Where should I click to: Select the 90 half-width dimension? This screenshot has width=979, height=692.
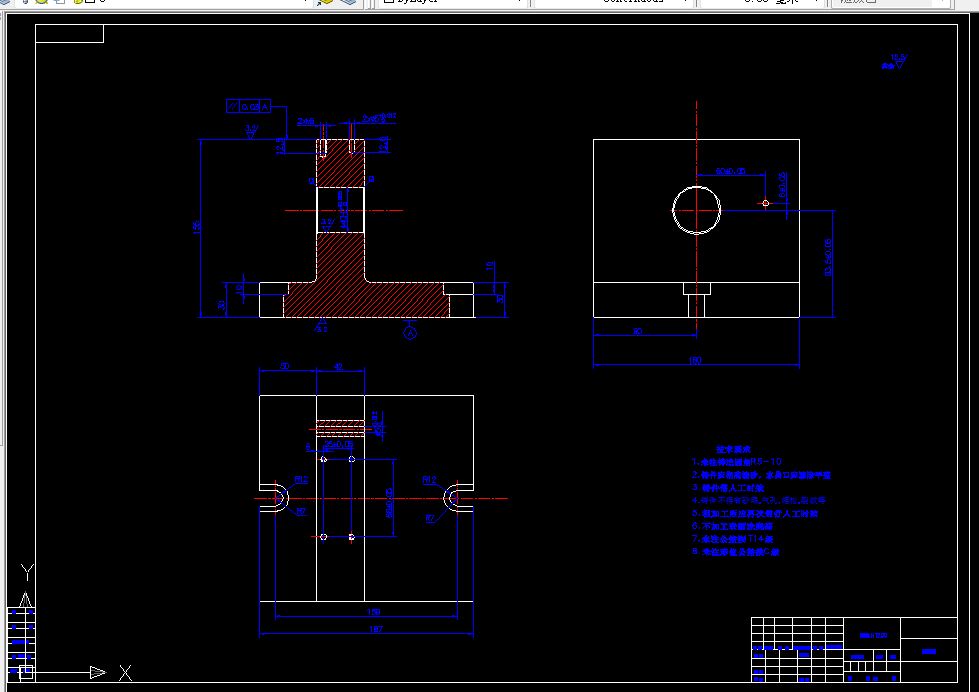point(637,331)
